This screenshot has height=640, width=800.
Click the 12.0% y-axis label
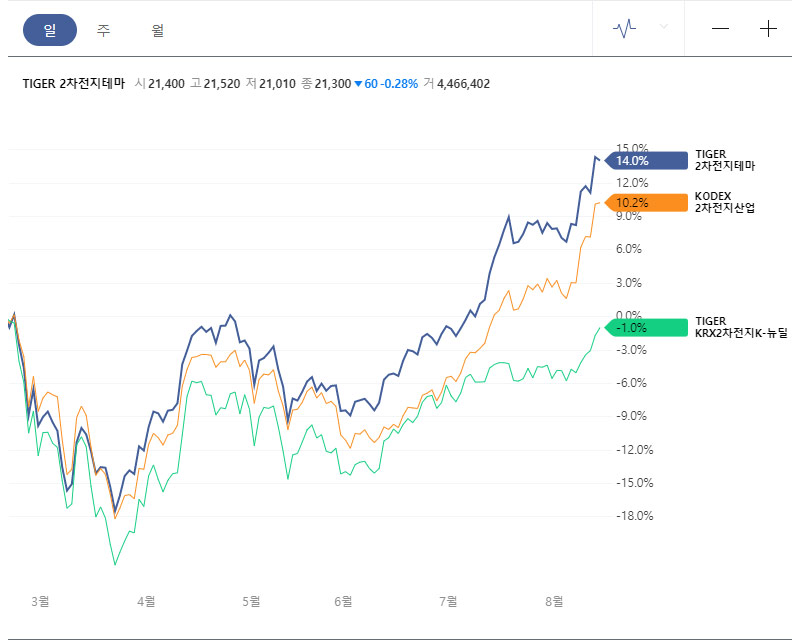632,183
